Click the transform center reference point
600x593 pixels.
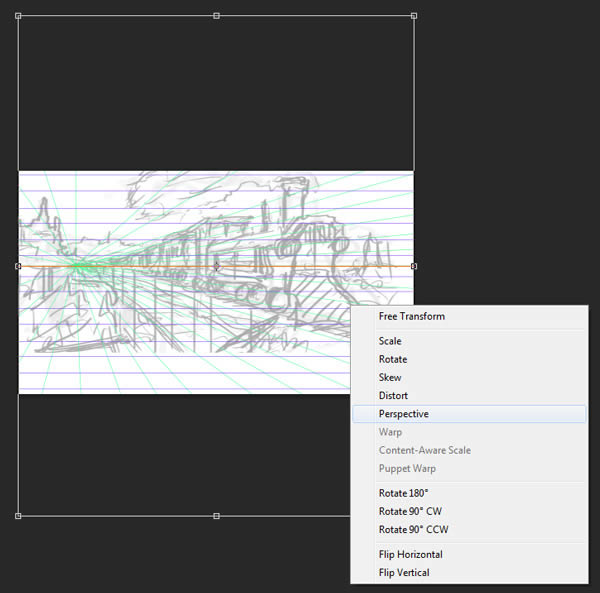pyautogui.click(x=216, y=266)
